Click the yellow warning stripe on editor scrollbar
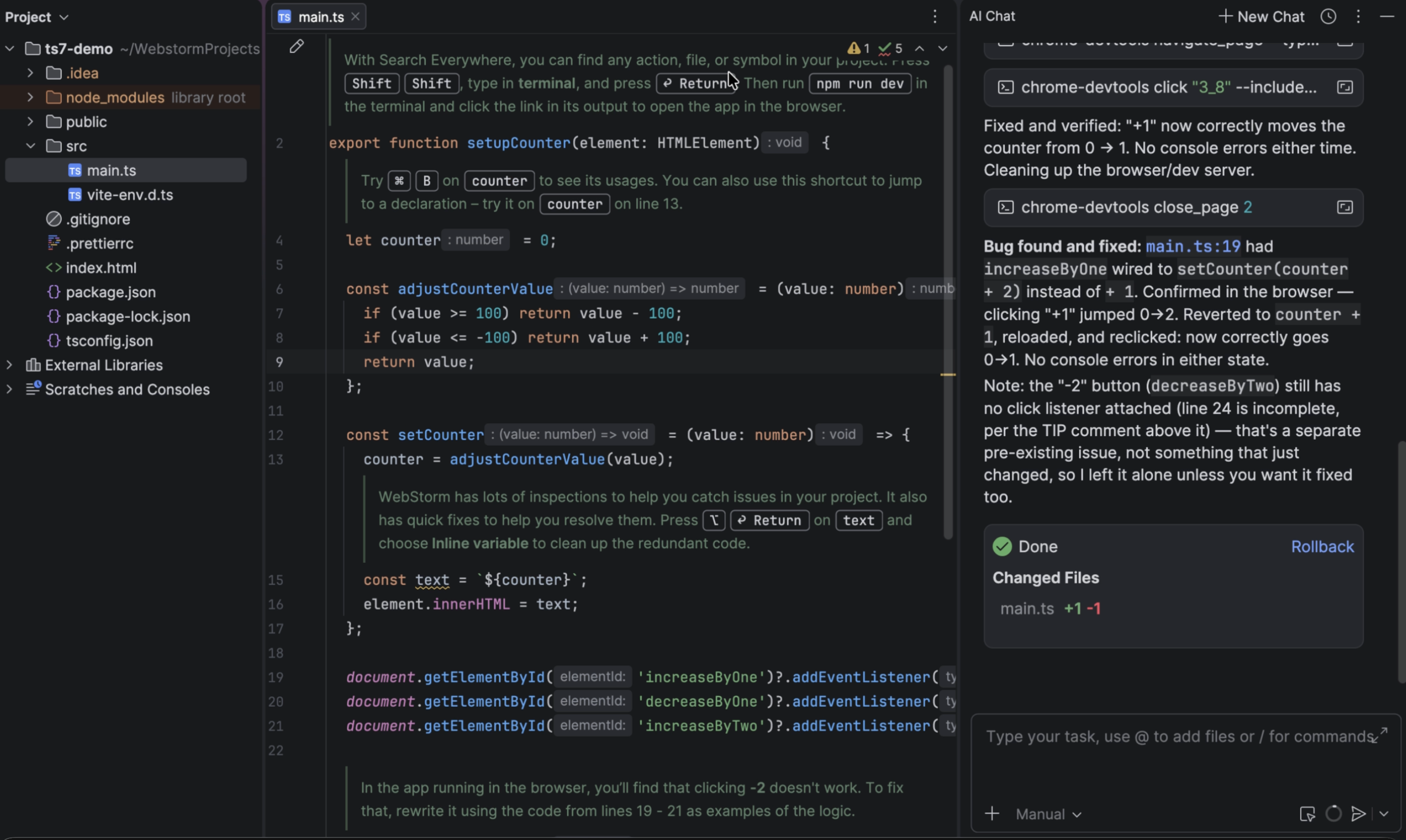 tap(948, 375)
